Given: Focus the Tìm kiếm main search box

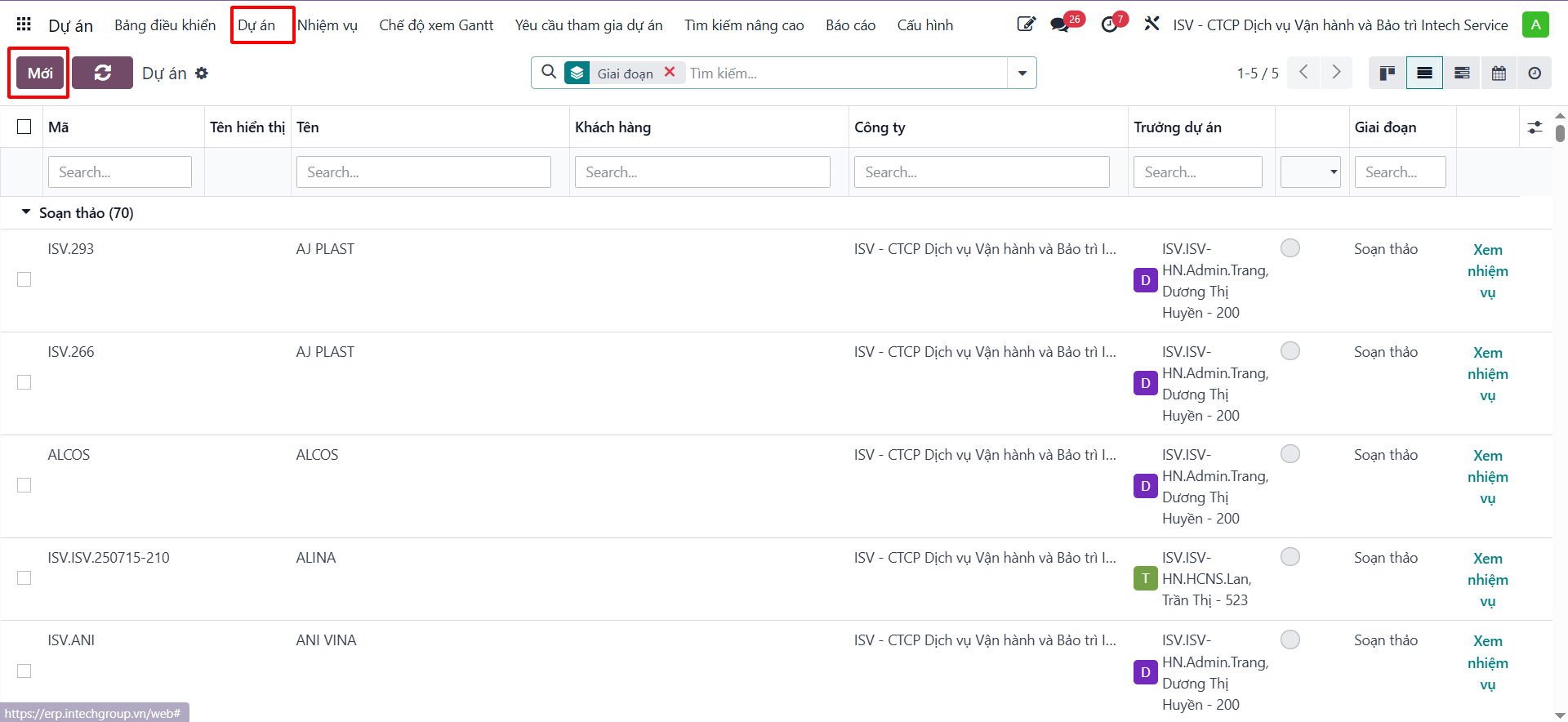Looking at the screenshot, I should point(846,73).
